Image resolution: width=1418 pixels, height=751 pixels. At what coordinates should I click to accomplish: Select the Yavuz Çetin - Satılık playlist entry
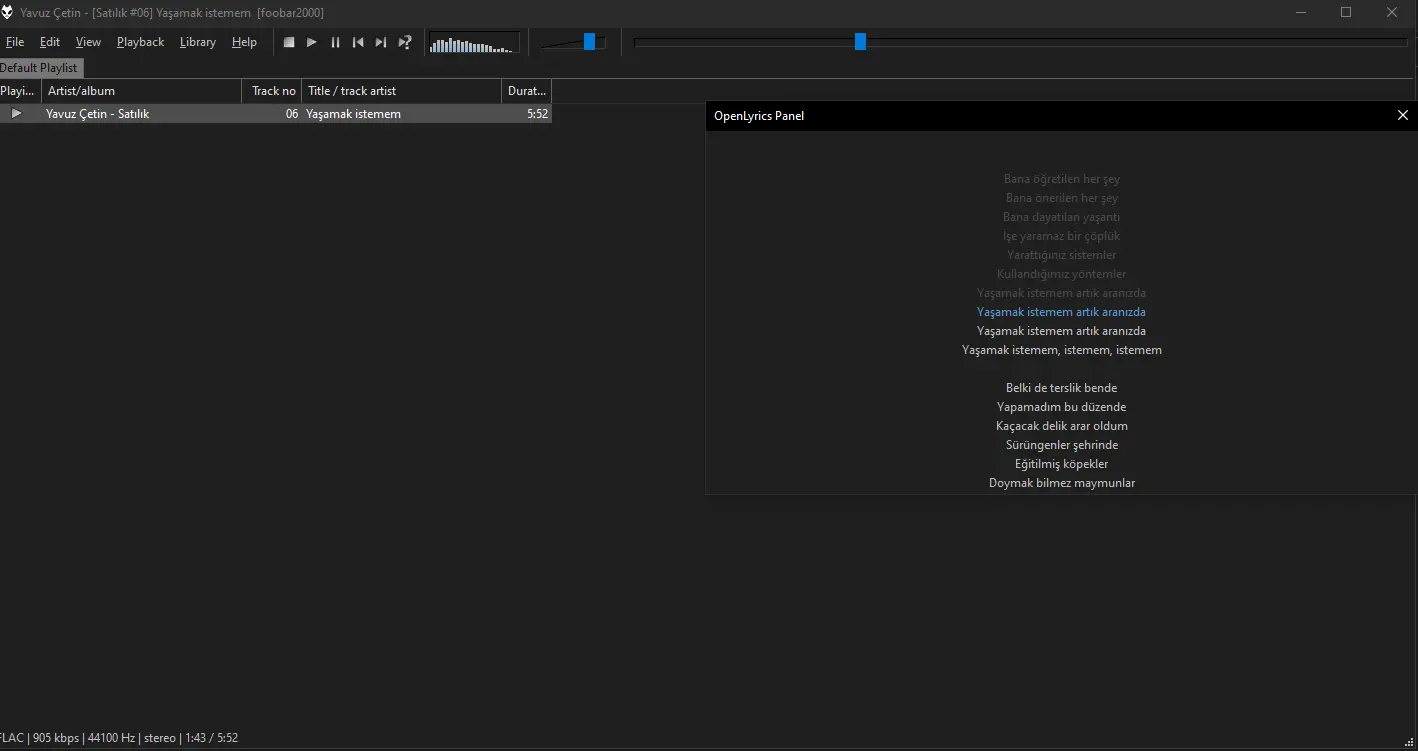pos(97,114)
